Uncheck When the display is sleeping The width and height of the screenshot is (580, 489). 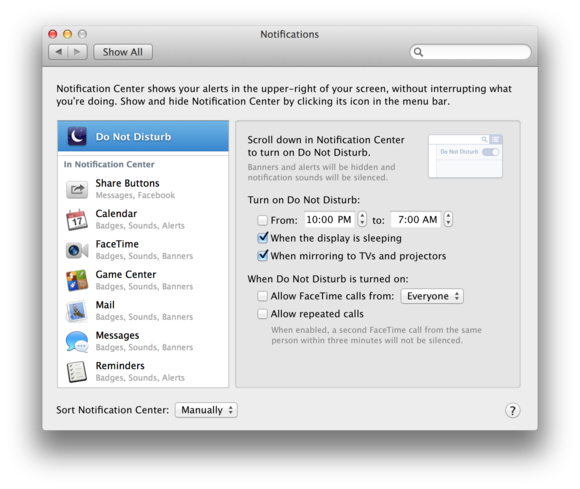[262, 238]
